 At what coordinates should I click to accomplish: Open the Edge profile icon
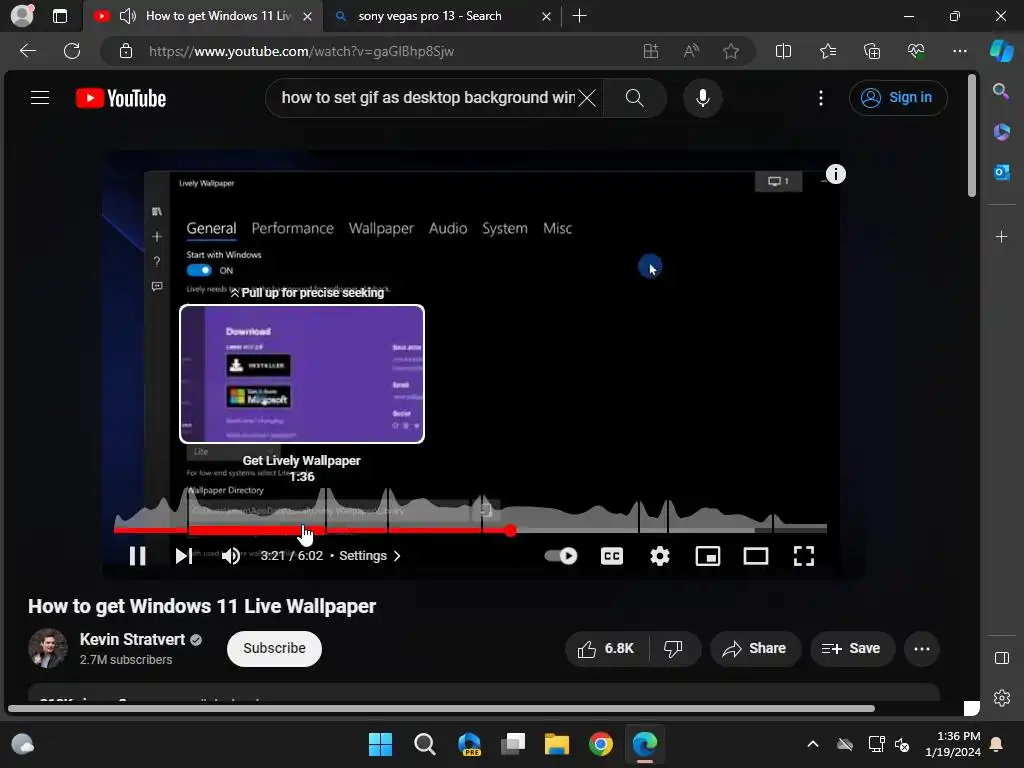coord(22,15)
